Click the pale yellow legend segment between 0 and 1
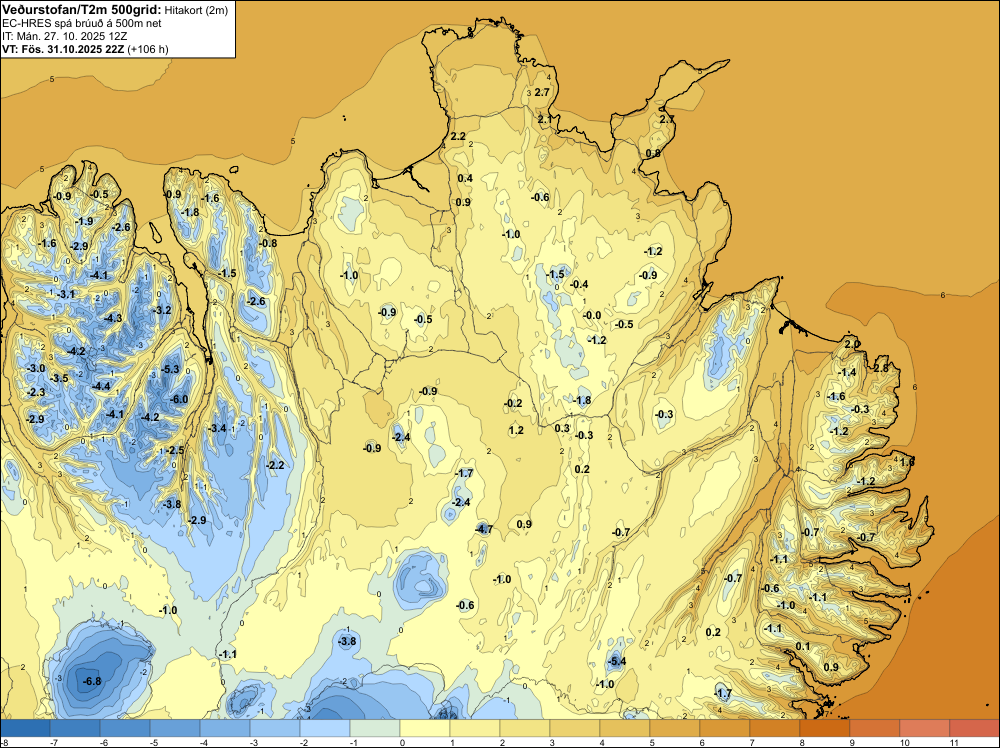 tap(425, 728)
